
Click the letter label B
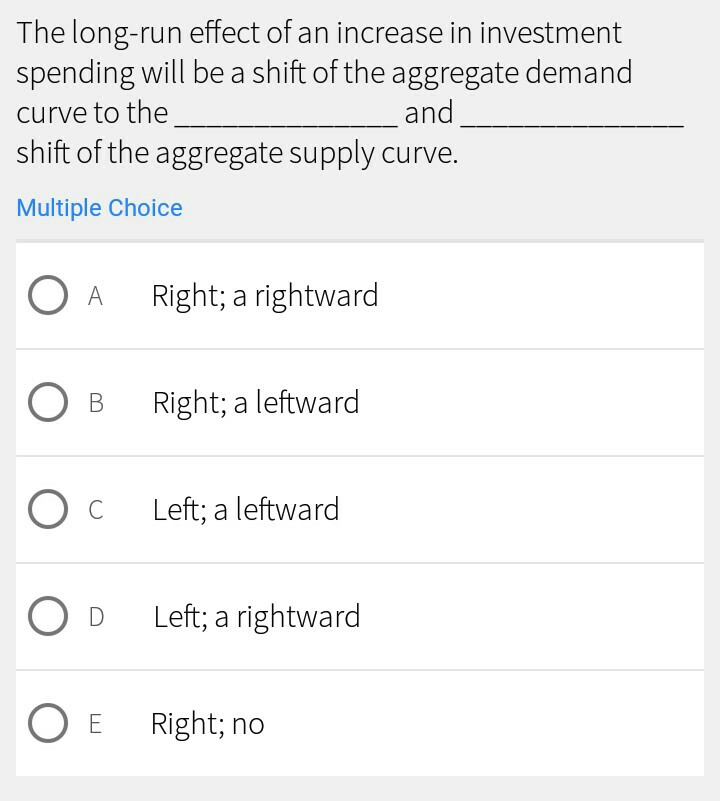coord(95,402)
